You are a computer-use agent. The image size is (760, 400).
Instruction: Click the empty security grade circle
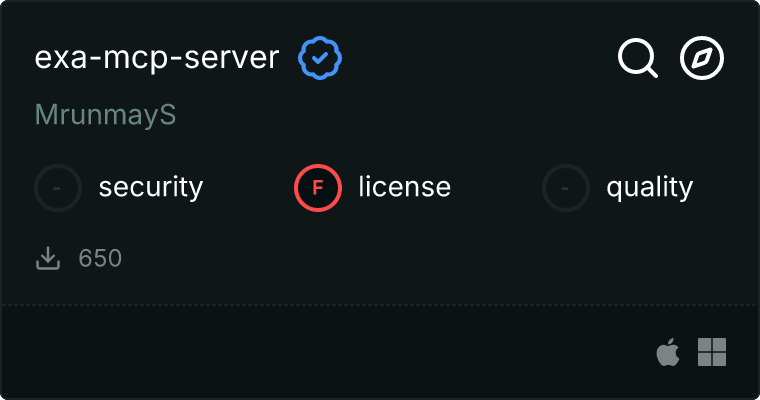tap(58, 187)
